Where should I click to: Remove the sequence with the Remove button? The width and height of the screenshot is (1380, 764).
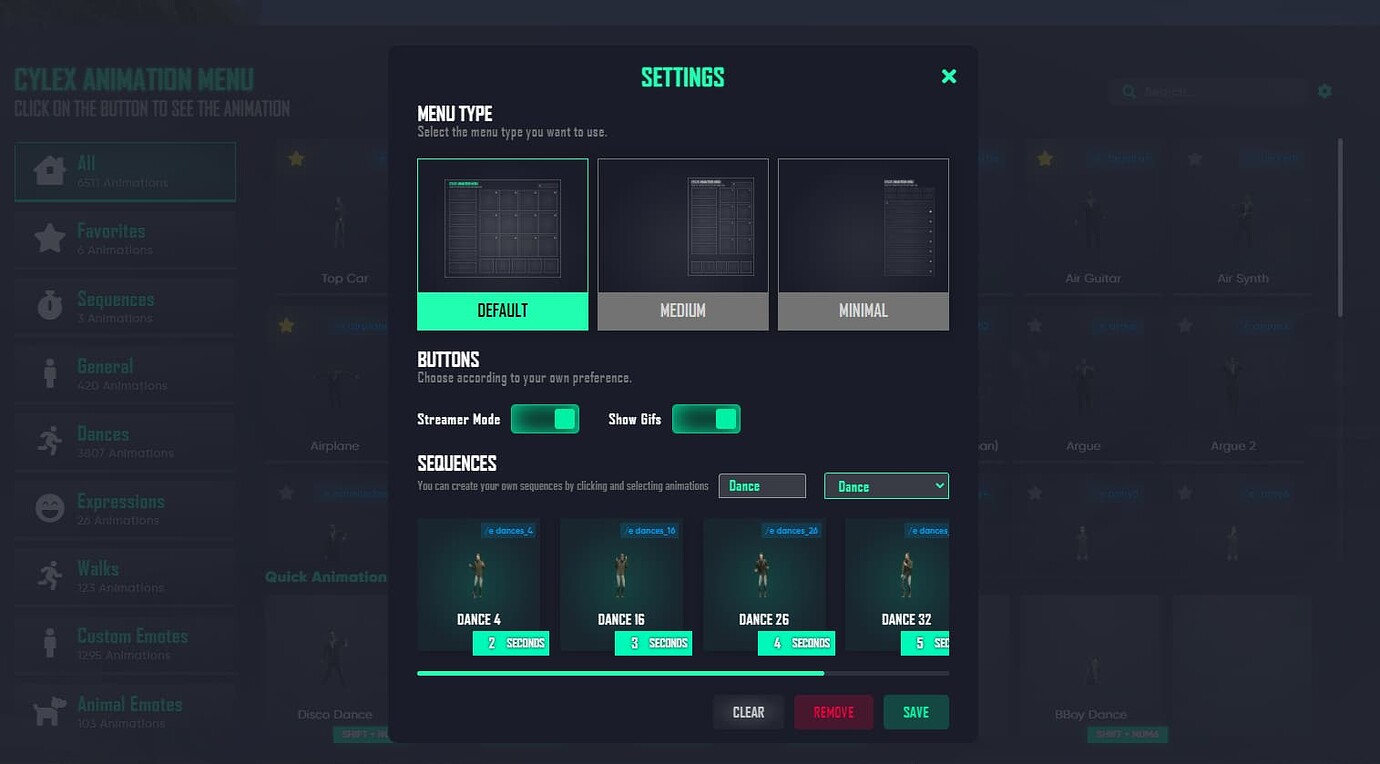click(834, 712)
